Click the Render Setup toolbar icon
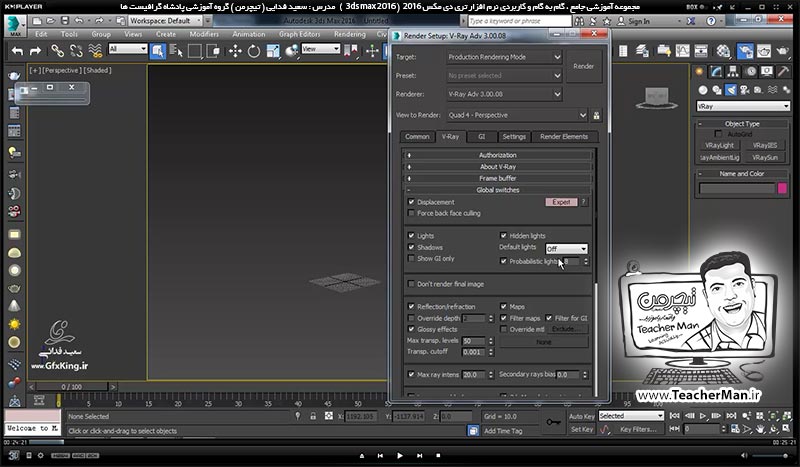Image resolution: width=800 pixels, height=467 pixels. (x=745, y=51)
